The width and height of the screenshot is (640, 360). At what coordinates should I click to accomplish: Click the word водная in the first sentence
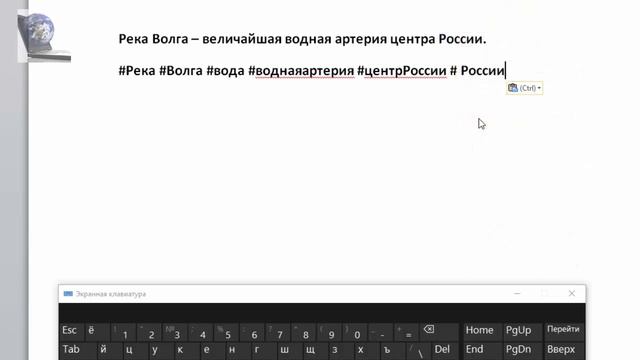308,39
